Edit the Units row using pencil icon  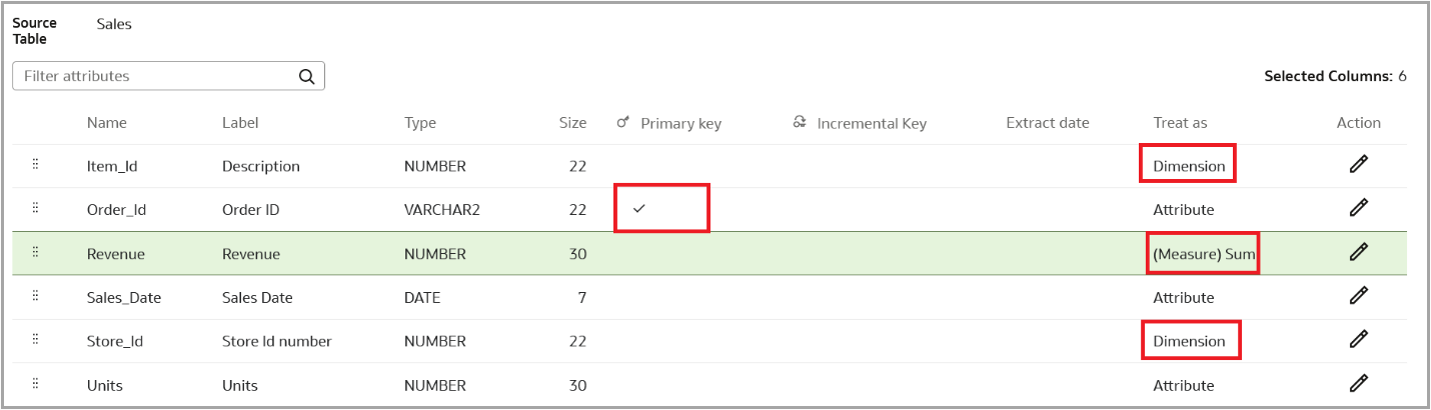coord(1358,384)
